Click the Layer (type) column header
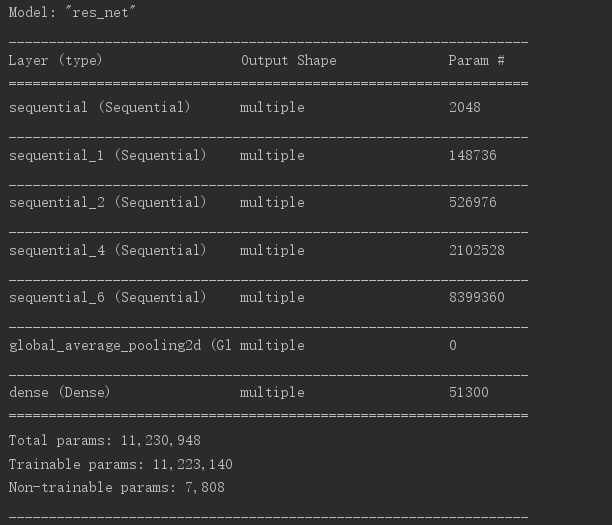612x525 pixels. pos(55,61)
